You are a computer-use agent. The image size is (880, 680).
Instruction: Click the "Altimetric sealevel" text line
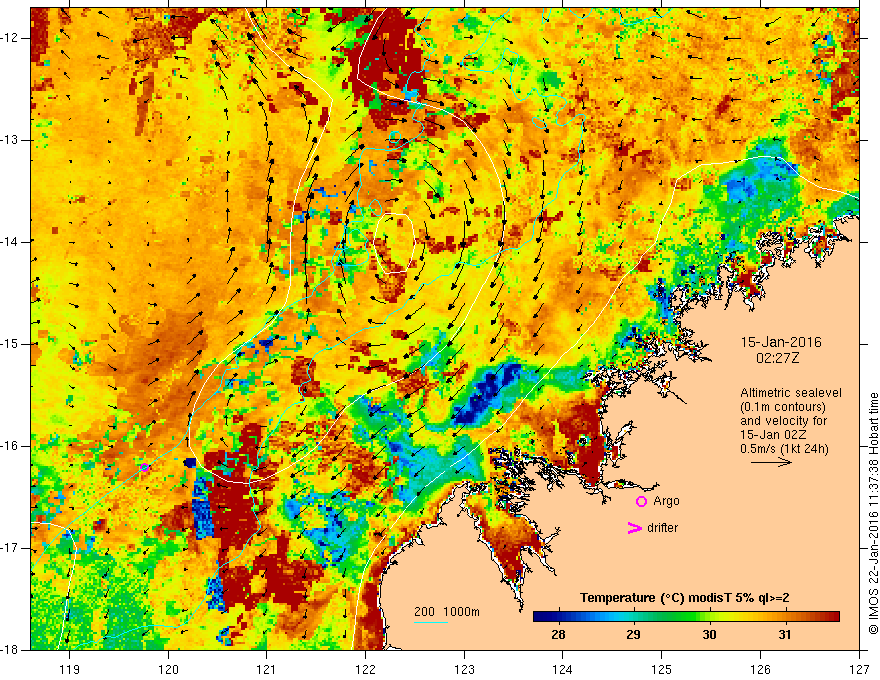(x=791, y=393)
